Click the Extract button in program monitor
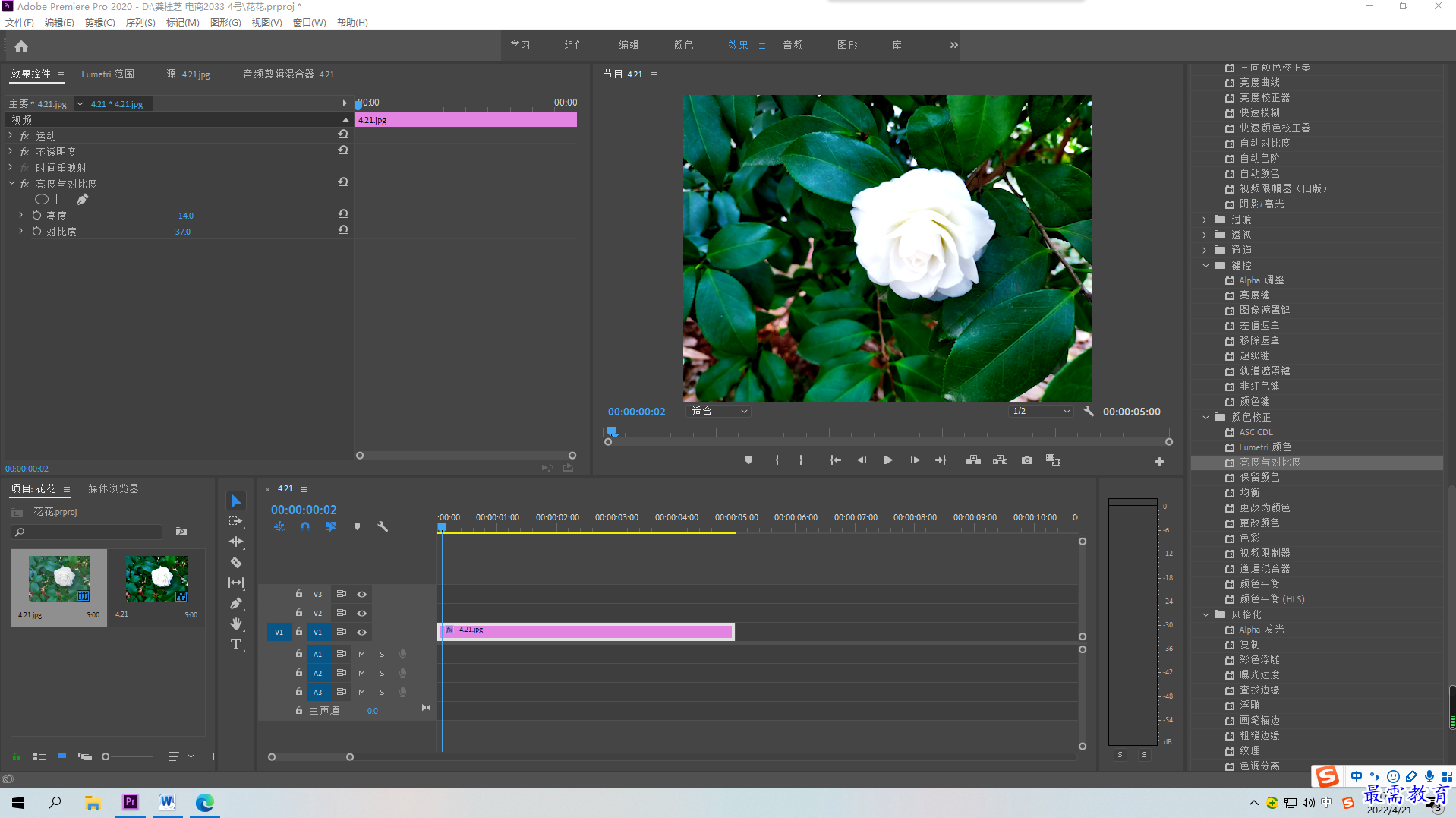 [x=1000, y=460]
